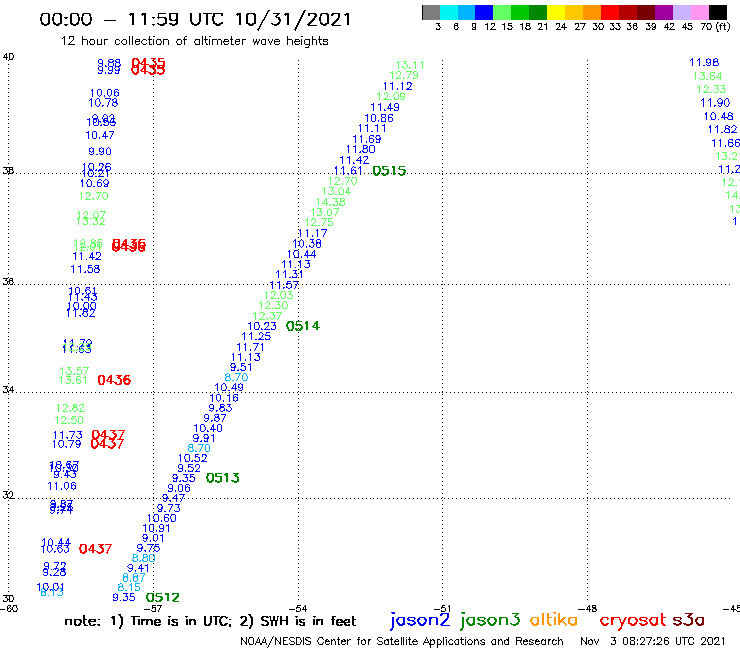Click the wave height value 10.23
This screenshot has height=650, width=740.
pos(262,326)
